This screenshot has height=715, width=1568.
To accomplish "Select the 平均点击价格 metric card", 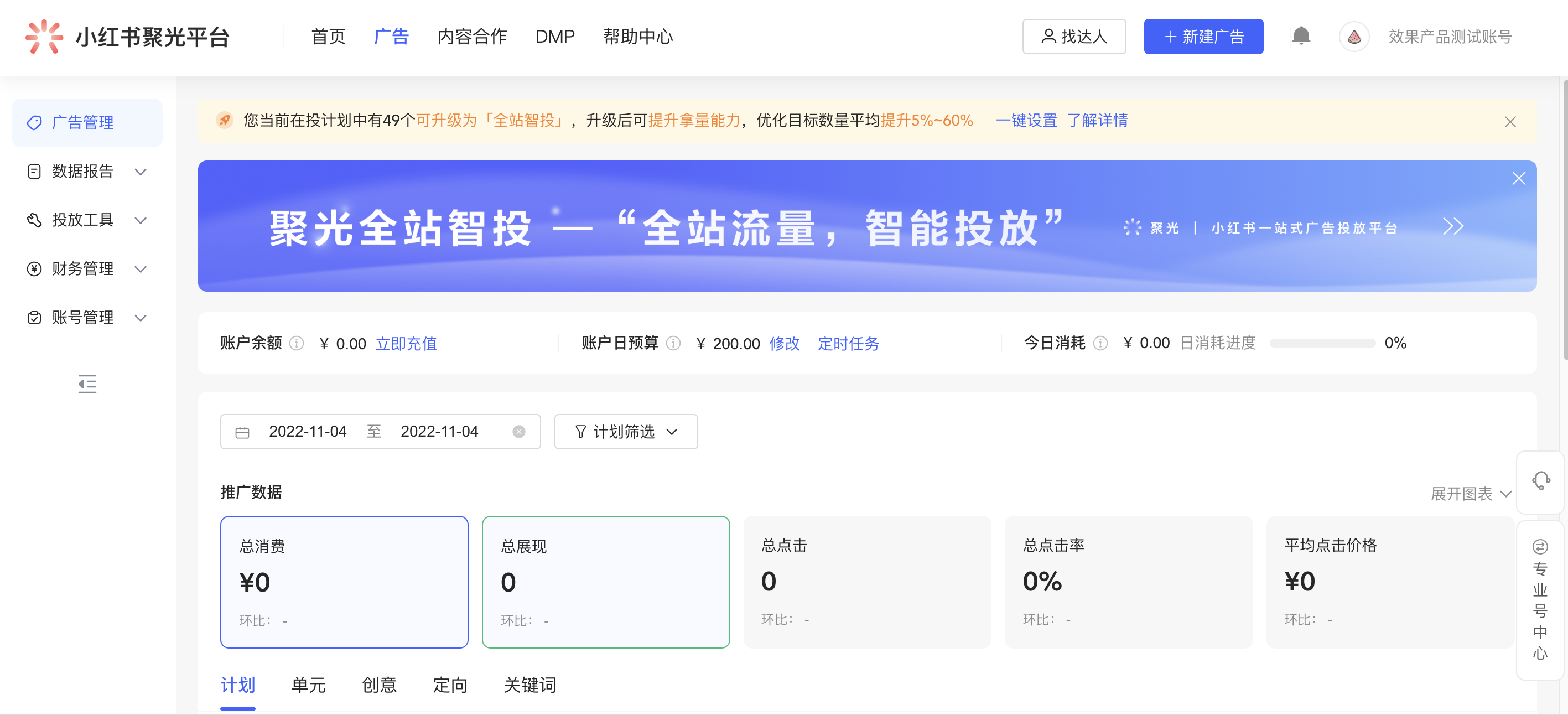I will pyautogui.click(x=1390, y=582).
